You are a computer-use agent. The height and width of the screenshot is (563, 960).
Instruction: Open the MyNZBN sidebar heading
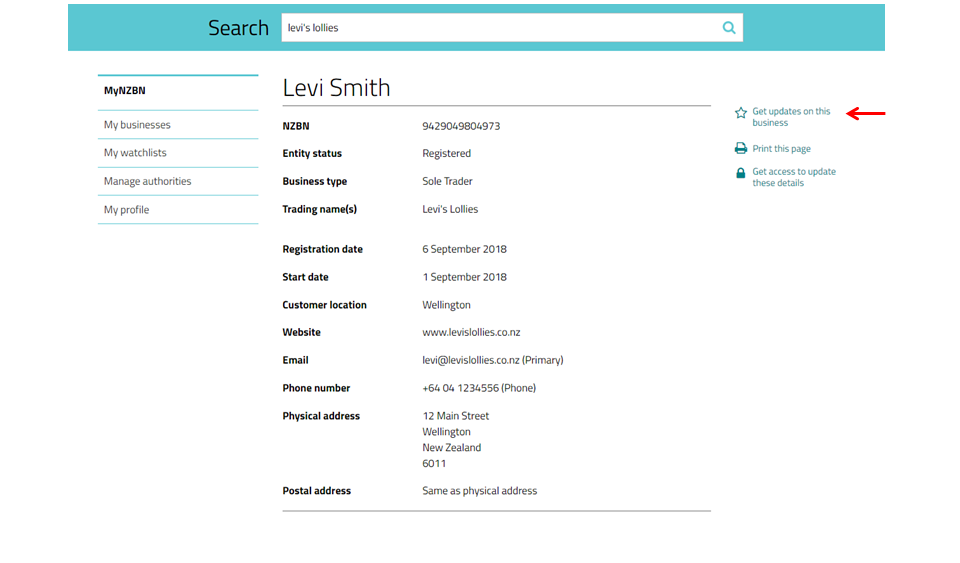125,91
